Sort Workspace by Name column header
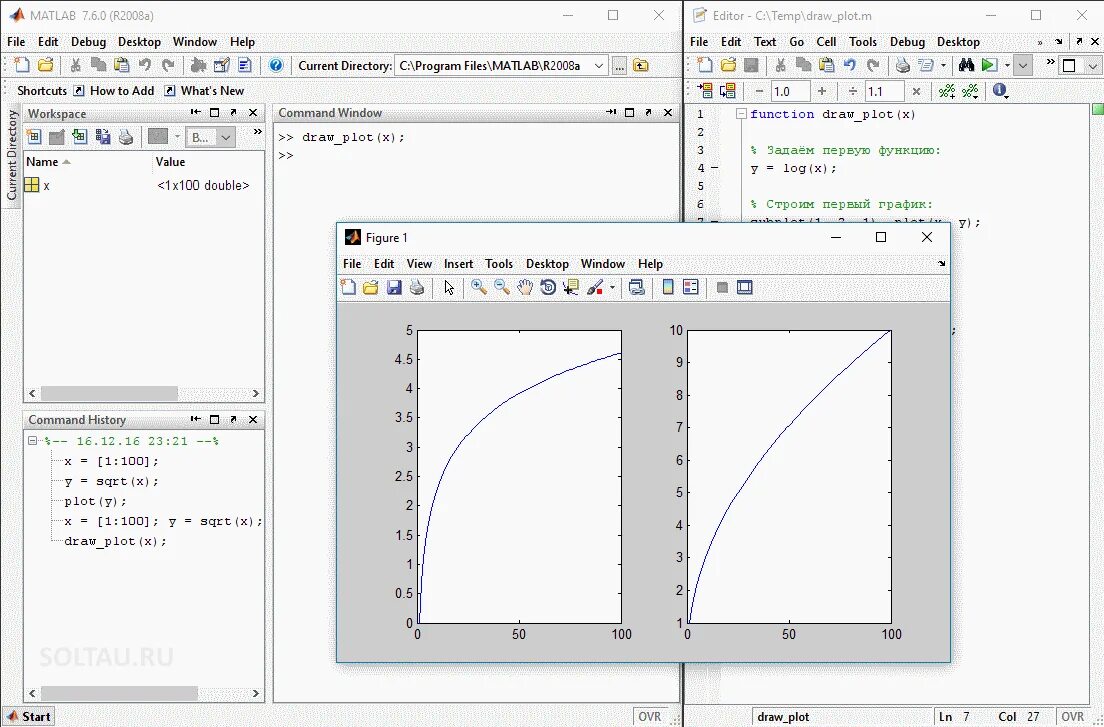 pos(87,162)
